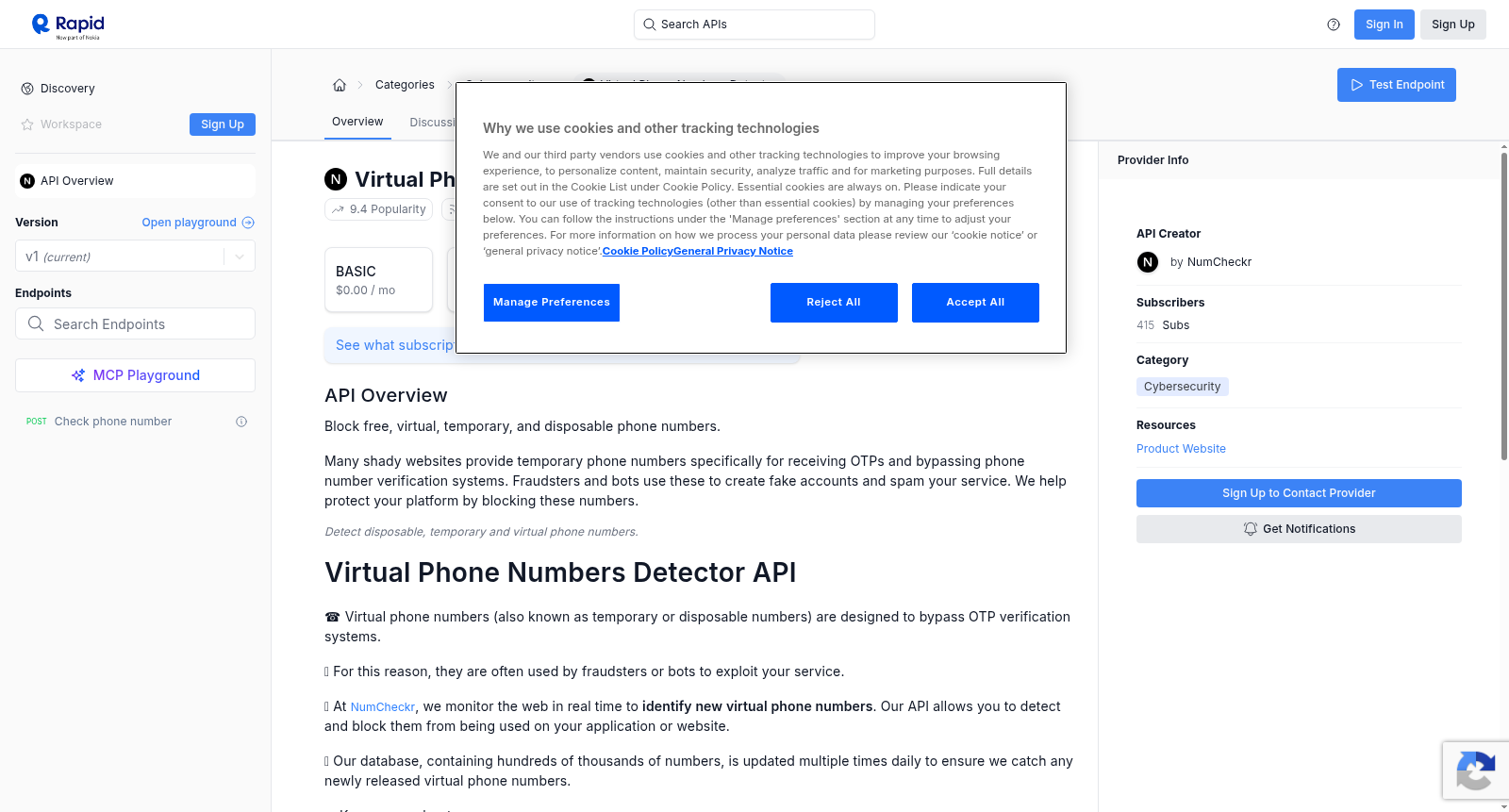Viewport: 1509px width, 812px height.
Task: Click the Sign In button
Action: tap(1385, 25)
